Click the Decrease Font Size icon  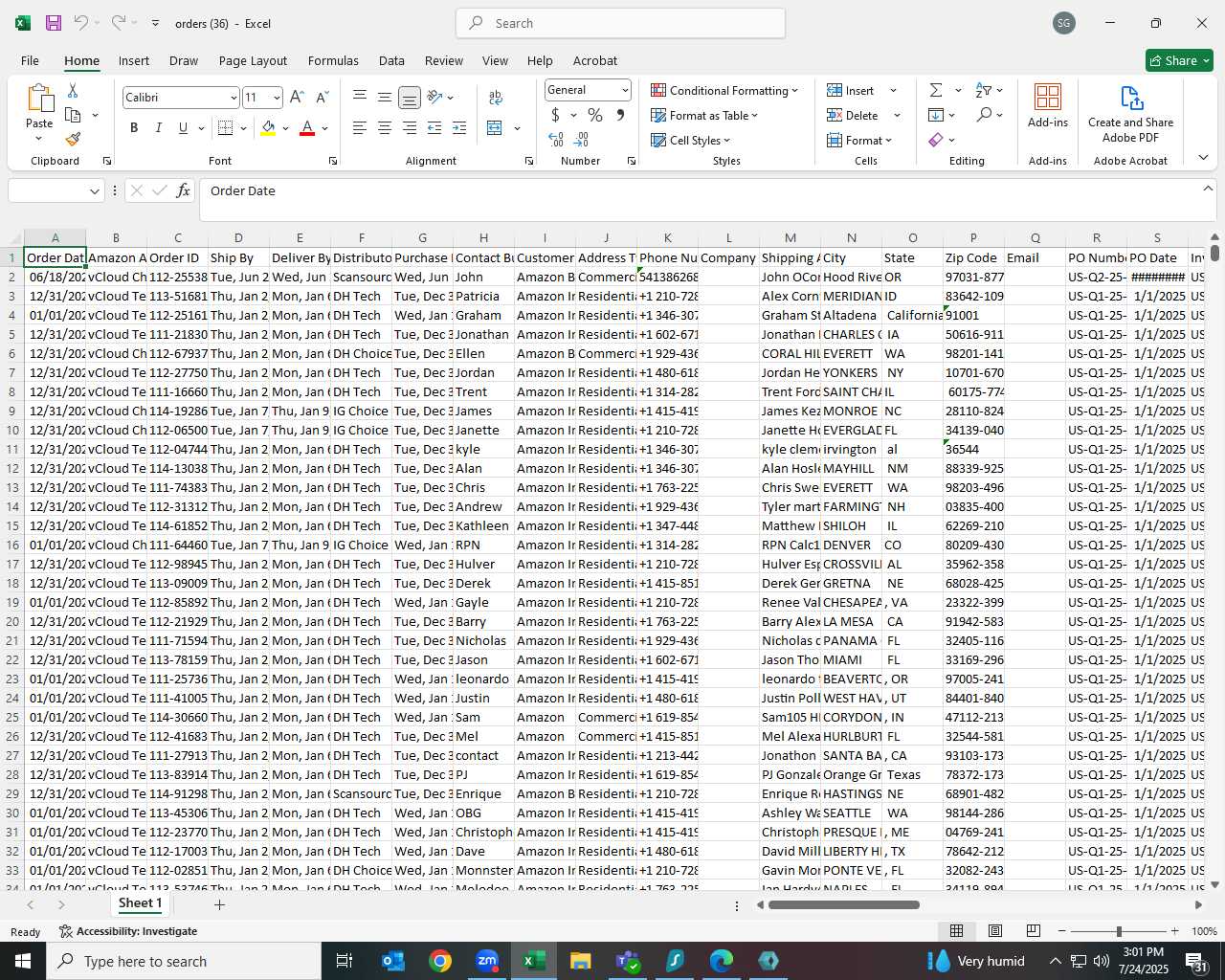(322, 97)
